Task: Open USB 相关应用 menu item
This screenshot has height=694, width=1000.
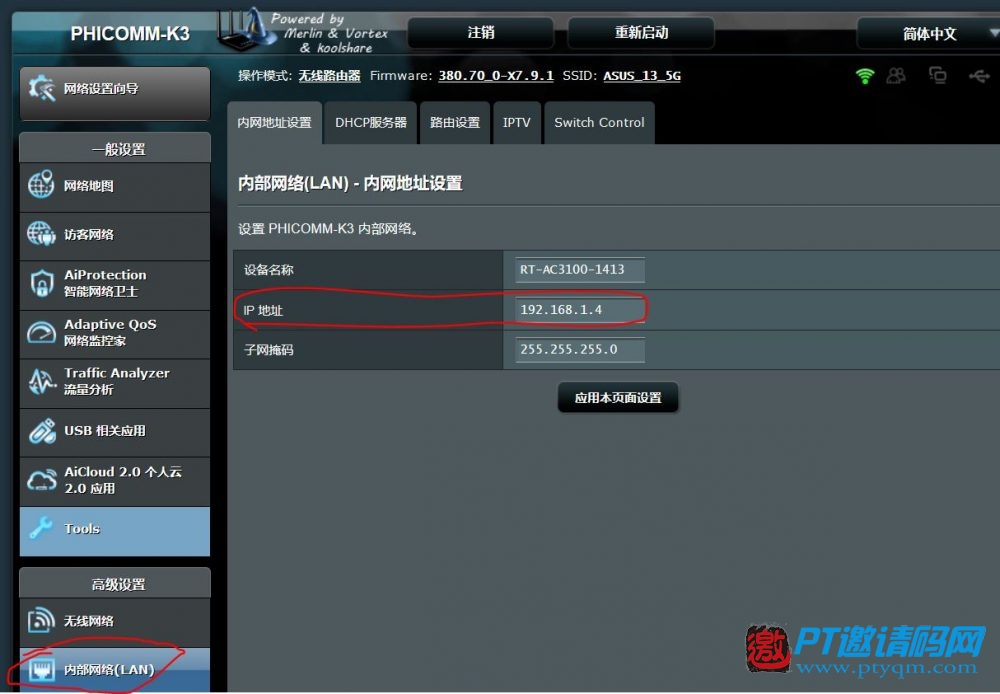Action: (115, 431)
